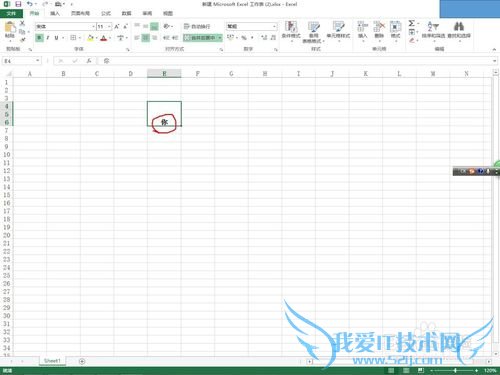The height and width of the screenshot is (375, 500).
Task: Open Conditional Formatting options
Action: [291, 31]
